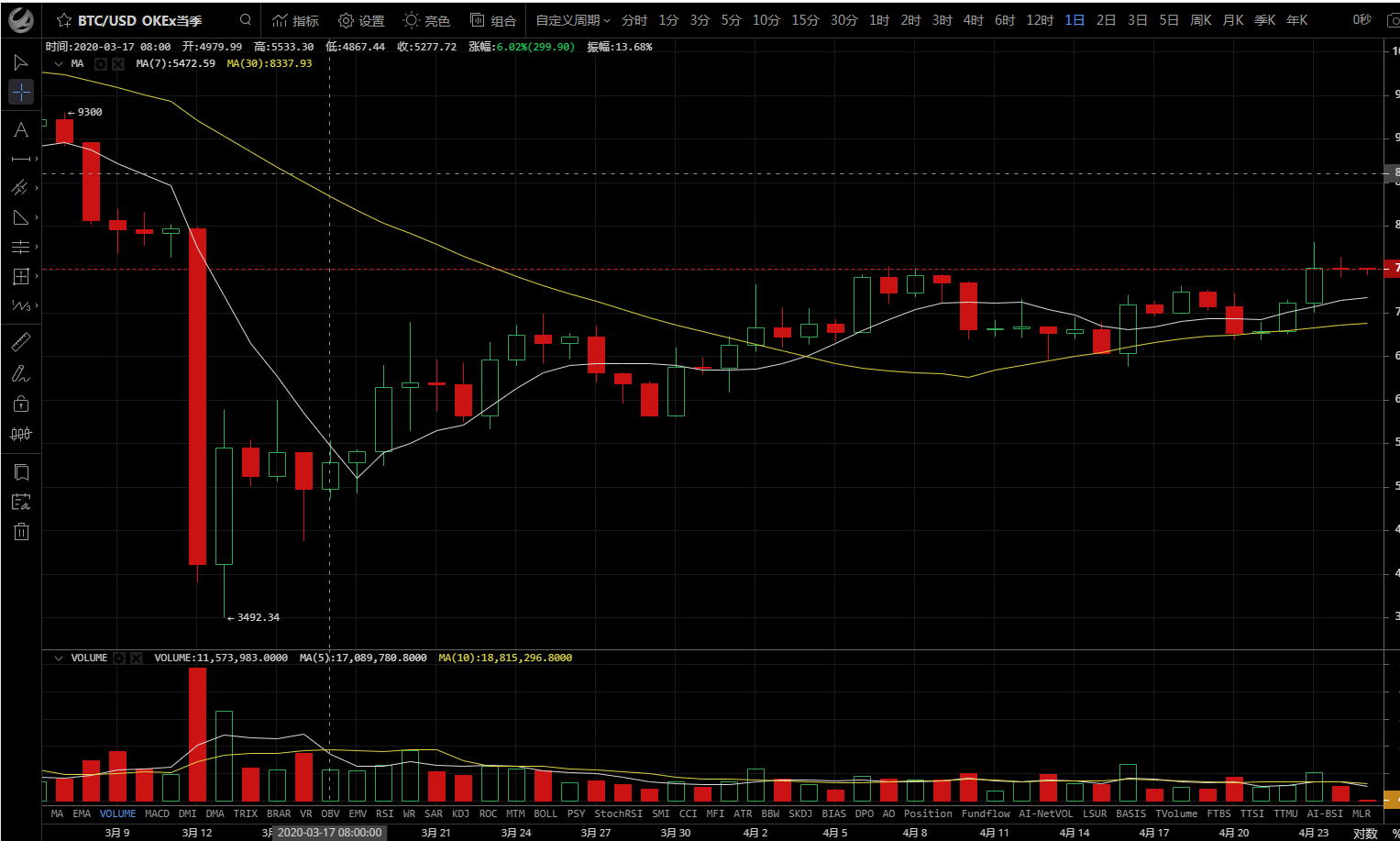Switch sub-indicator to BOLL

(546, 813)
